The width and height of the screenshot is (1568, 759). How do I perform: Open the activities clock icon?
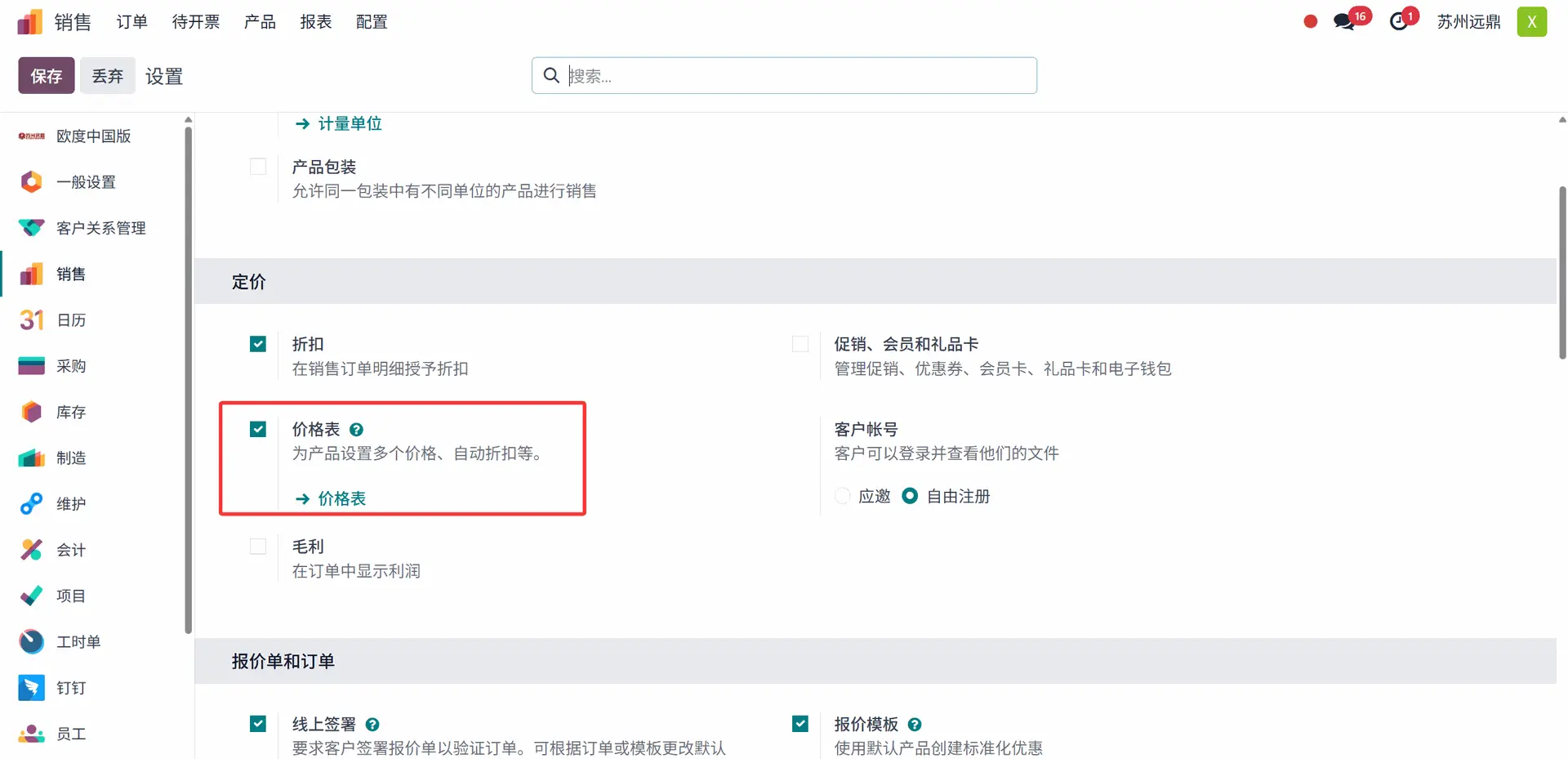click(1399, 22)
